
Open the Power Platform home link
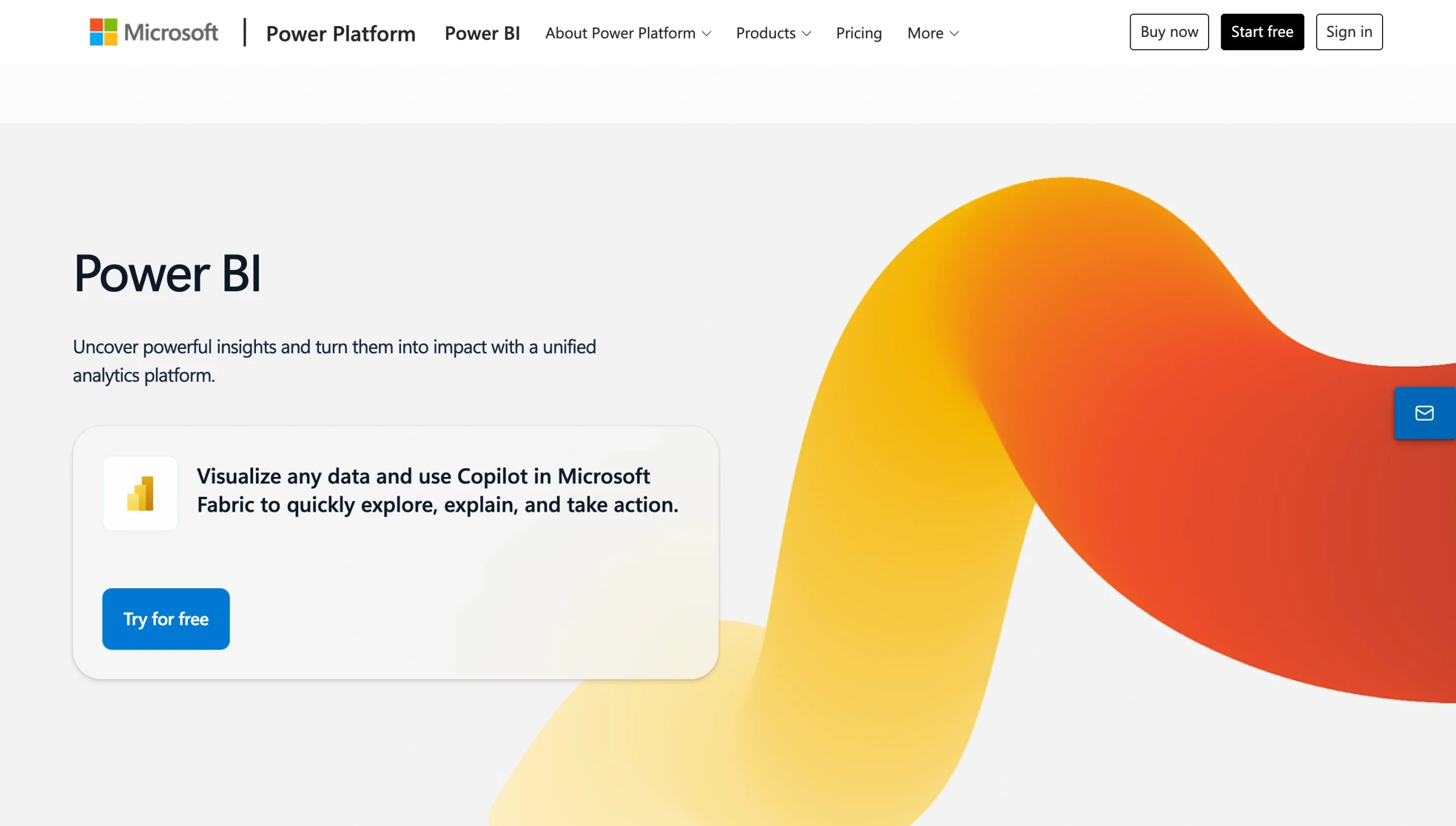(x=341, y=33)
